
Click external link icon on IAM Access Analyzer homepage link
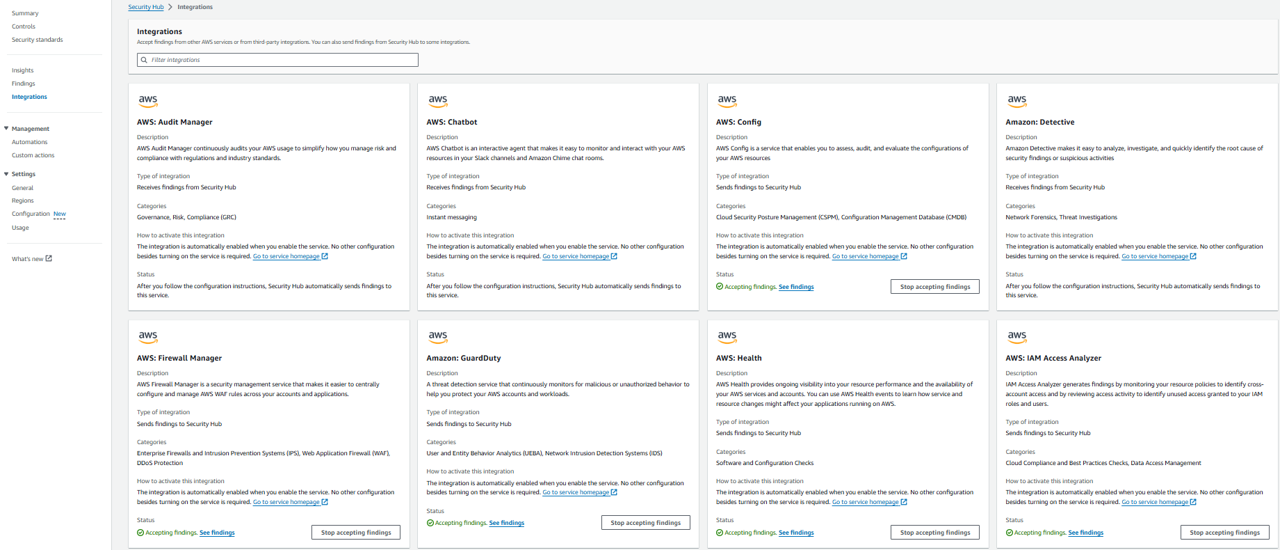pos(1193,502)
